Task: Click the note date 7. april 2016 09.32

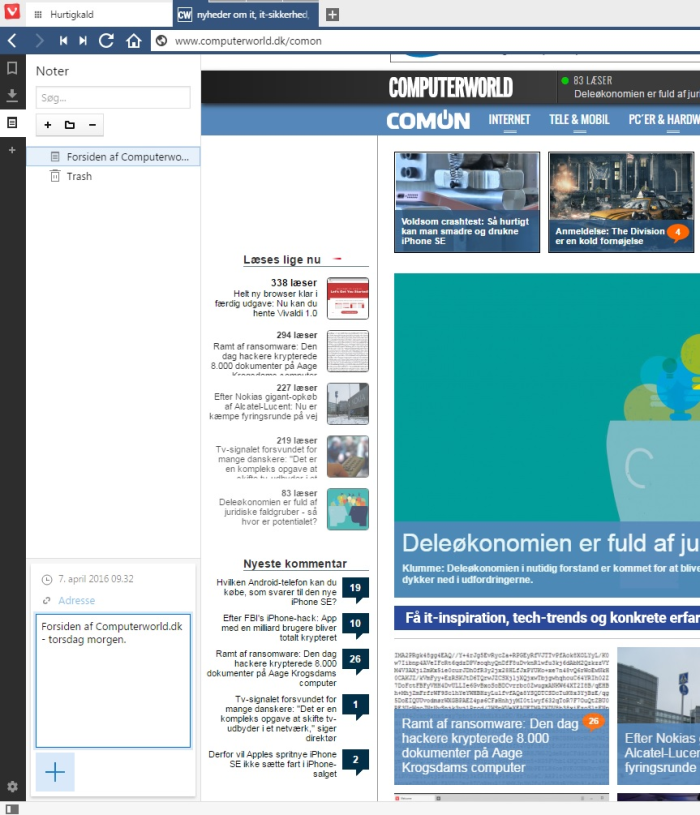Action: click(x=96, y=579)
